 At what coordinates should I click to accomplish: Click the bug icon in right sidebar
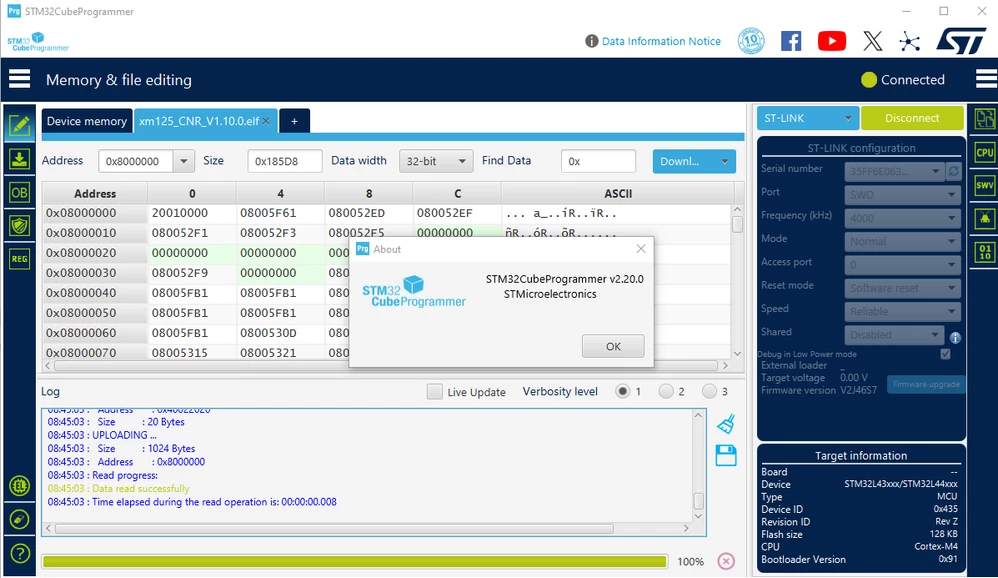[x=985, y=218]
